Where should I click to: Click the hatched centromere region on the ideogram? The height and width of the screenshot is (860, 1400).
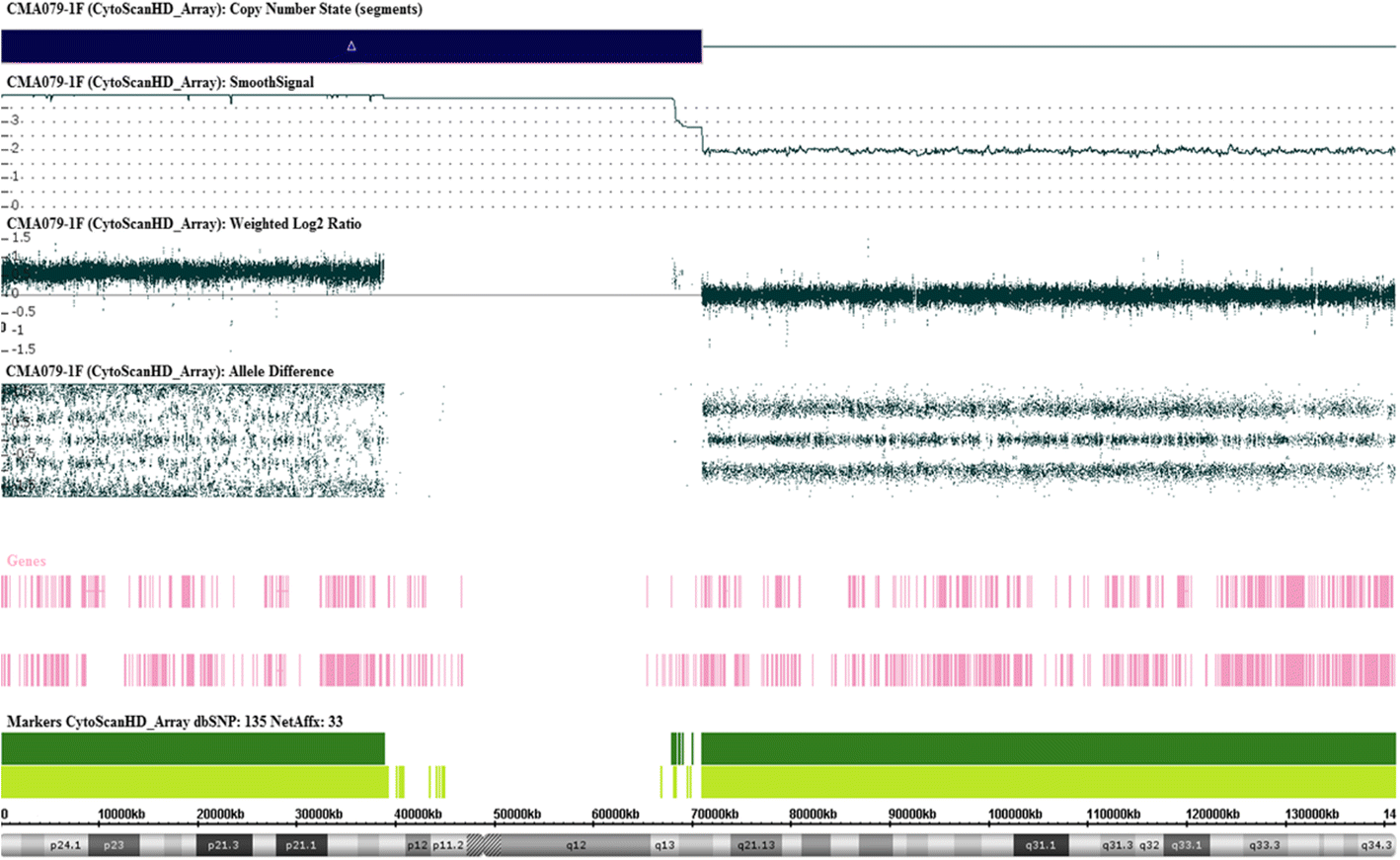click(x=484, y=845)
